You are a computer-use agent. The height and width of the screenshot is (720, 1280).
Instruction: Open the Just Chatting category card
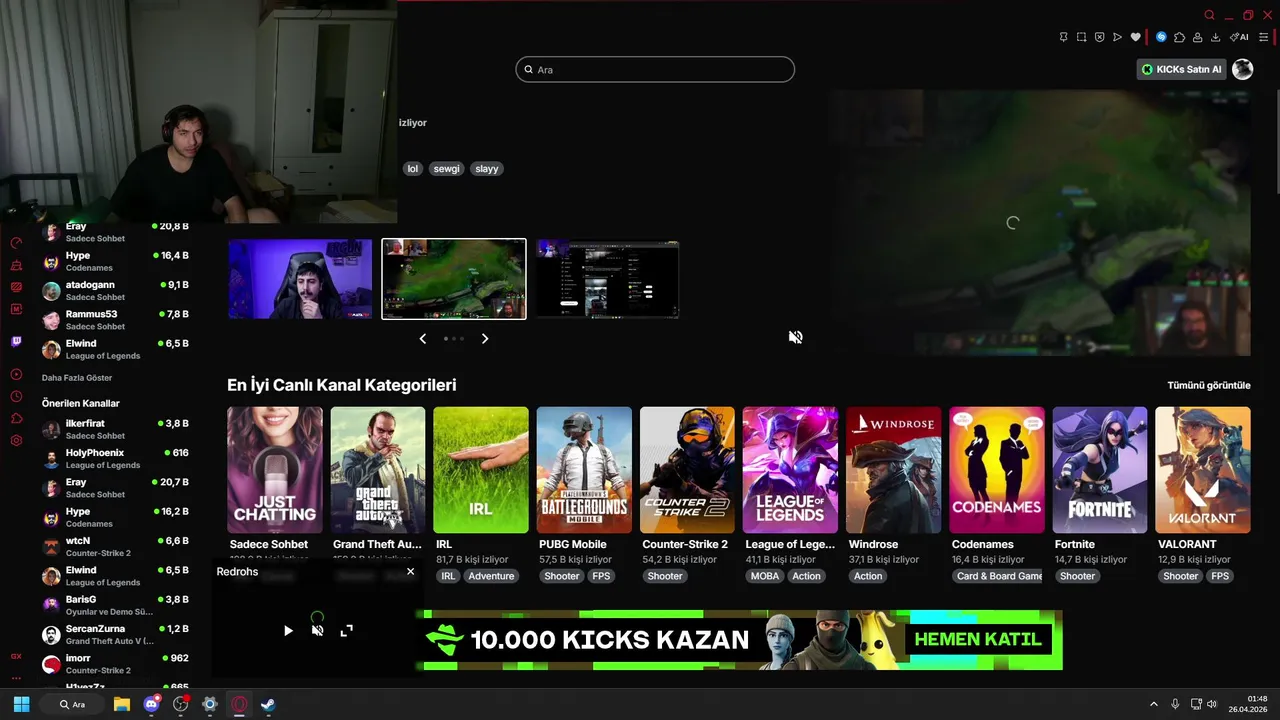point(275,470)
